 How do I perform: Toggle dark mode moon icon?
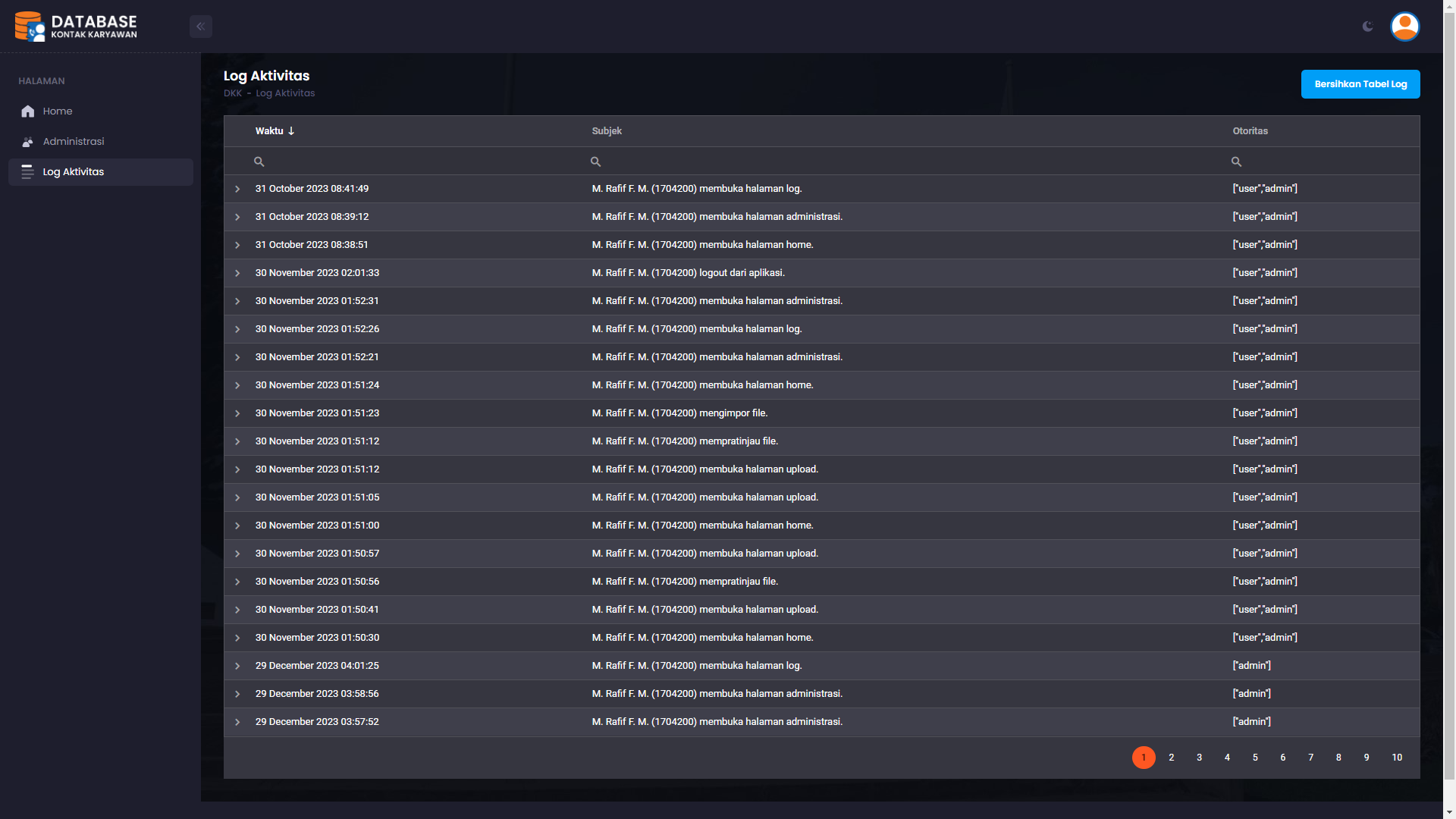1368,27
